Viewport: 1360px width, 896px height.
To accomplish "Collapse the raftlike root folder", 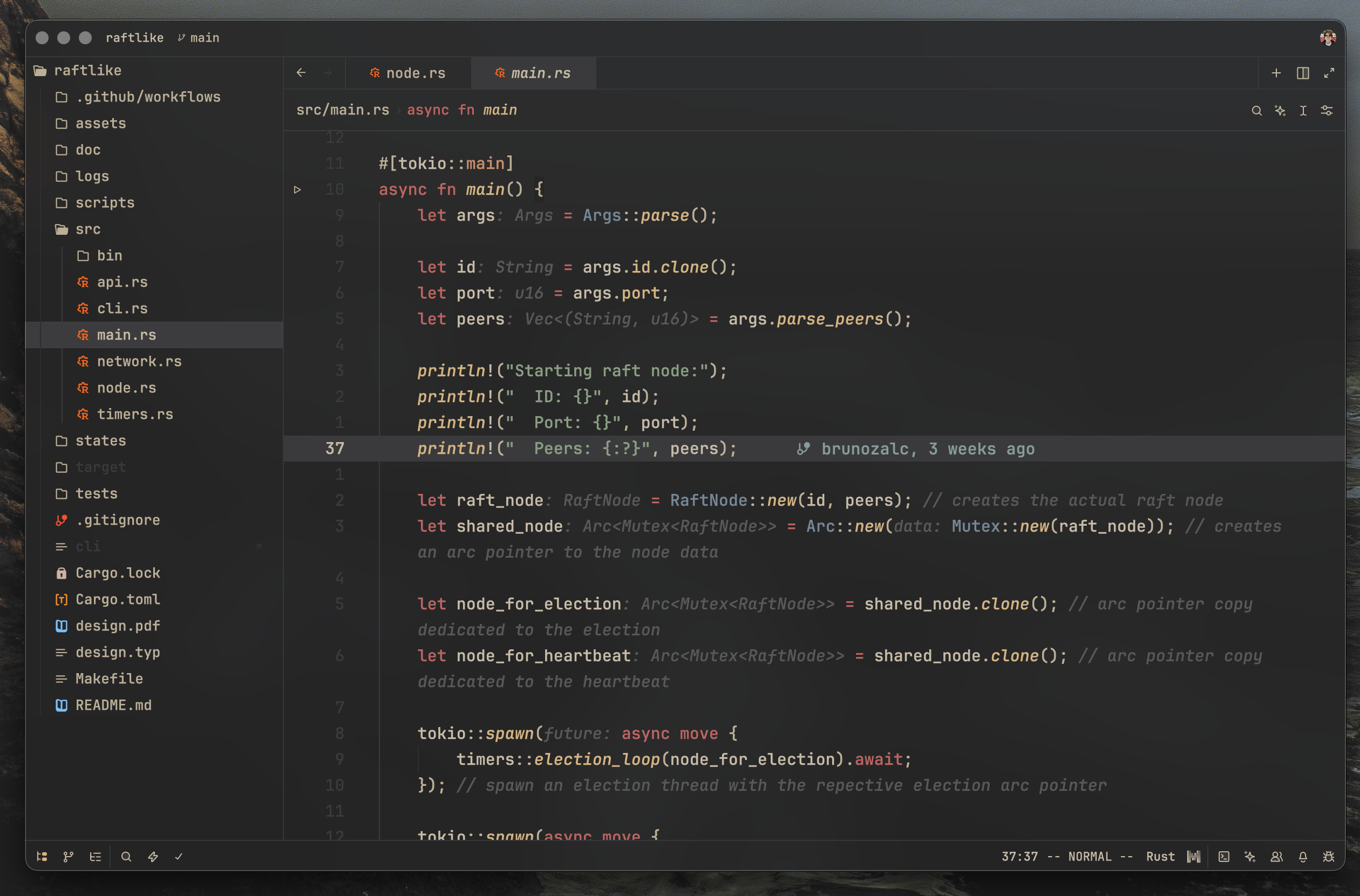I will point(154,70).
